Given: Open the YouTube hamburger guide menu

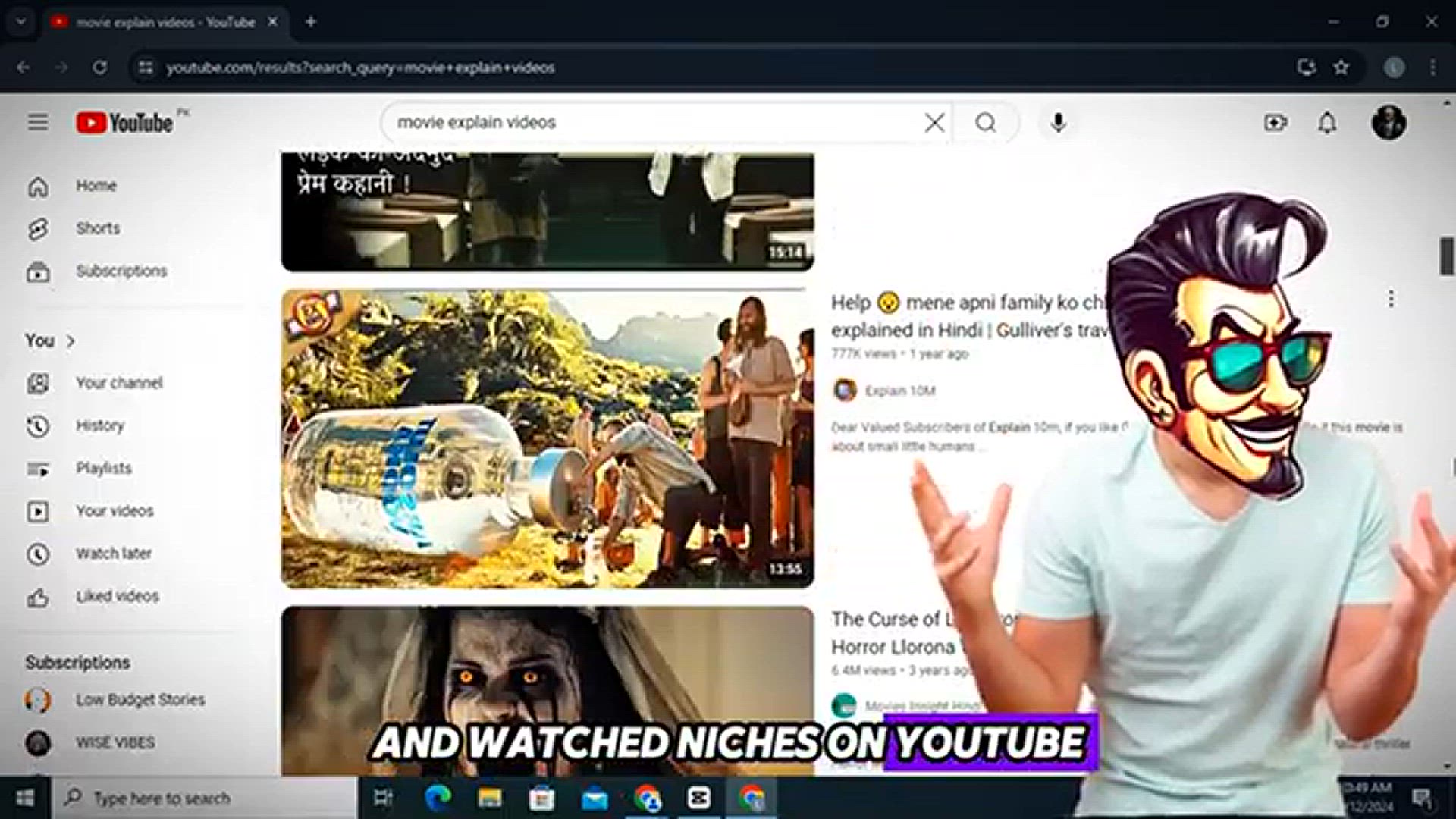Looking at the screenshot, I should (x=38, y=122).
